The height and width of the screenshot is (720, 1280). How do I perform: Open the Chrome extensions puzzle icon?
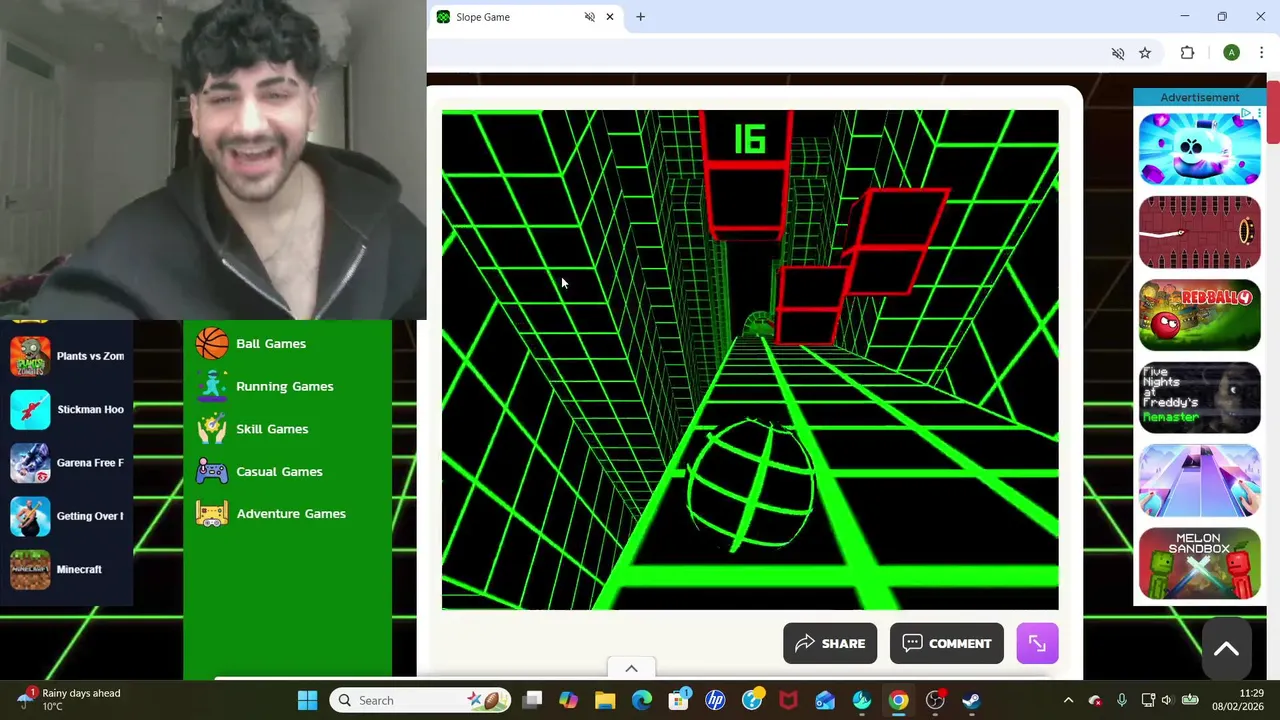click(x=1187, y=53)
